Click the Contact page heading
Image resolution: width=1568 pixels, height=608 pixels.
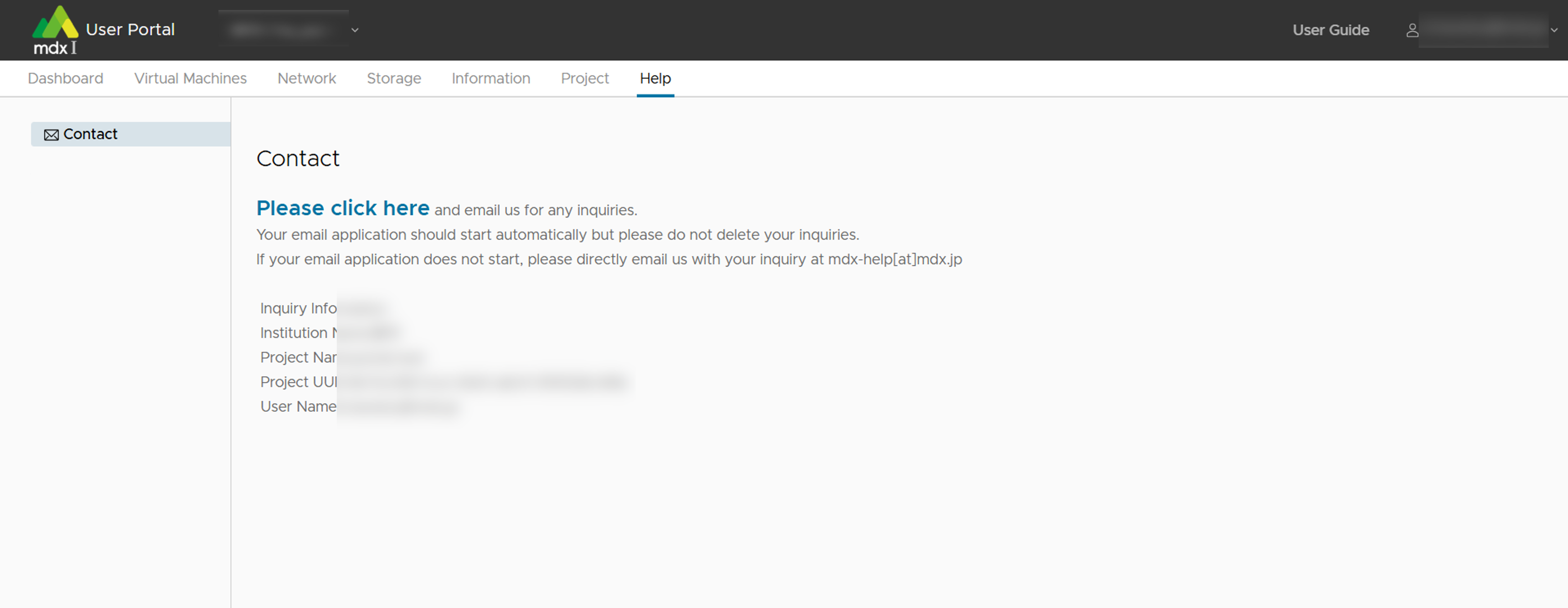pyautogui.click(x=298, y=158)
